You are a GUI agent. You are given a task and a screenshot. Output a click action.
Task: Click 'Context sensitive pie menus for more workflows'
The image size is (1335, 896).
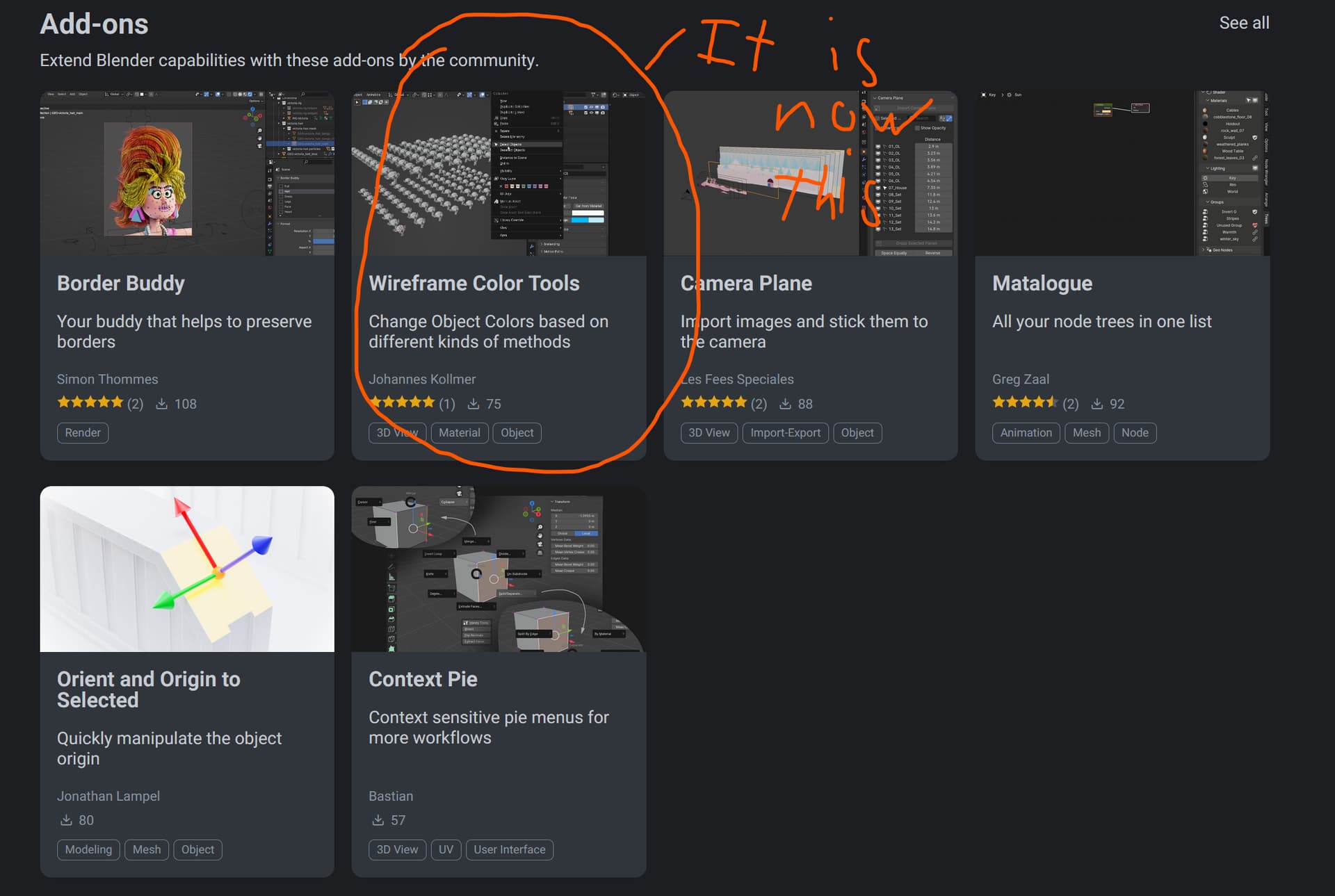pos(489,727)
